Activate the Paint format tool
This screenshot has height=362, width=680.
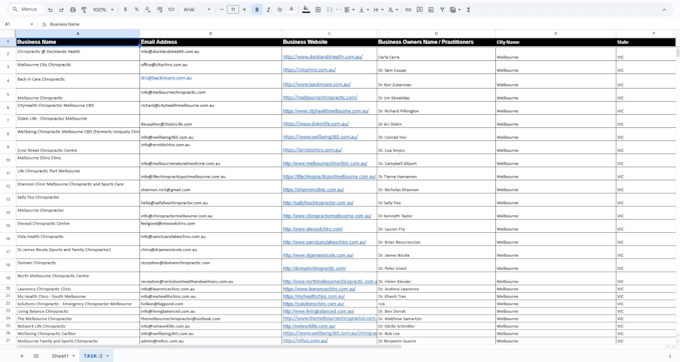pyautogui.click(x=84, y=10)
